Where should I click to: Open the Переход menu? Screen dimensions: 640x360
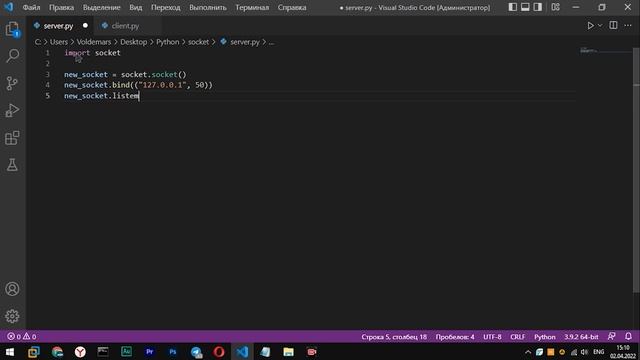click(x=165, y=7)
